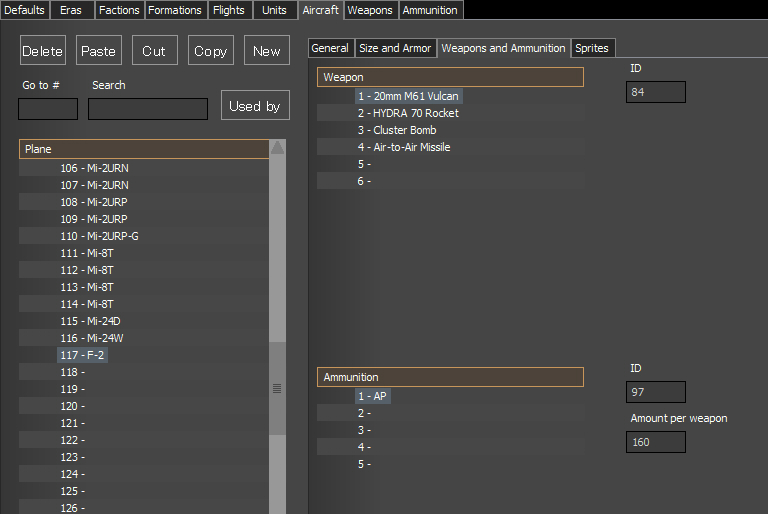Click the Plane list header
Viewport: 768px width, 514px height.
(144, 149)
